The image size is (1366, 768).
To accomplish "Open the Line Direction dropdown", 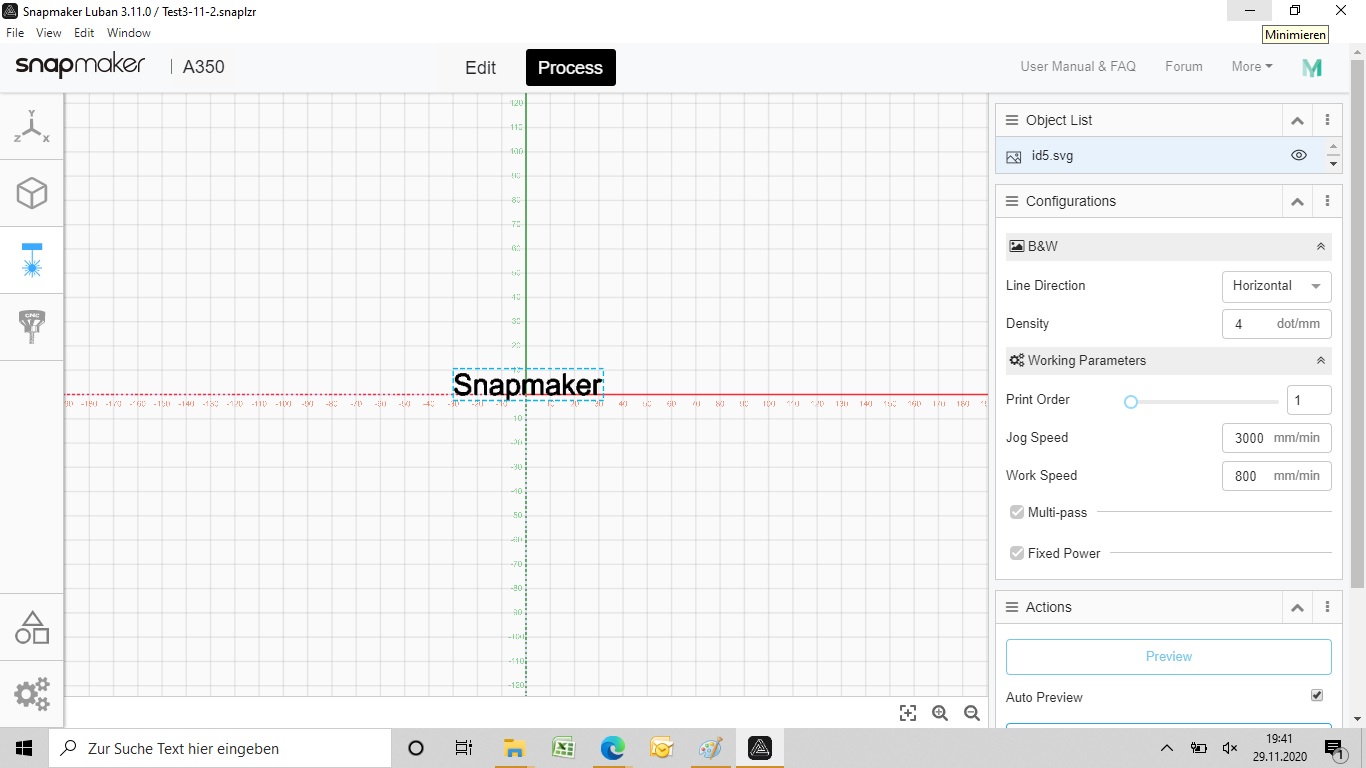I will 1276,286.
